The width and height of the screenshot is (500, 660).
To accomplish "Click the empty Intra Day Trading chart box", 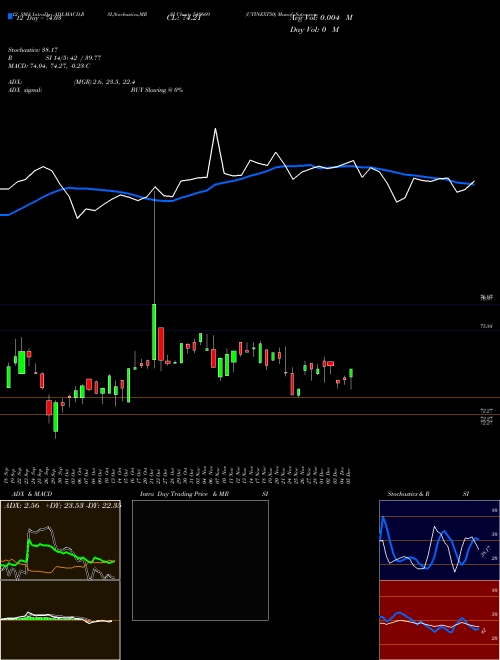I will click(x=200, y=560).
